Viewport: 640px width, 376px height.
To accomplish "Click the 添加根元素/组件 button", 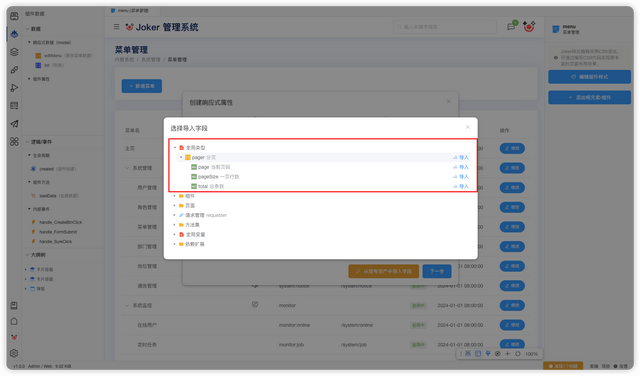I will click(589, 98).
